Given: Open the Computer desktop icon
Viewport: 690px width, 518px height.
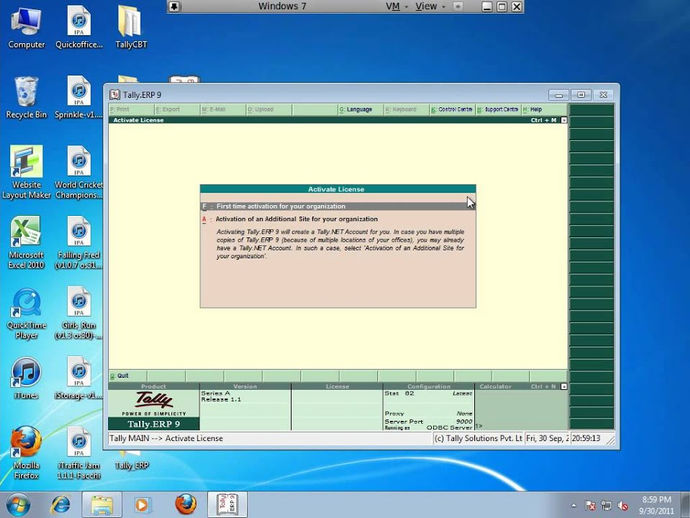Looking at the screenshot, I should 26,26.
